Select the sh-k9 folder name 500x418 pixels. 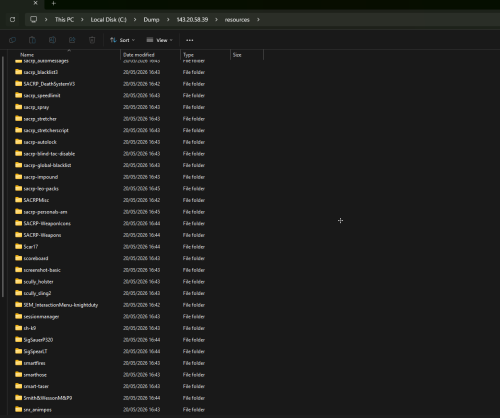point(30,328)
